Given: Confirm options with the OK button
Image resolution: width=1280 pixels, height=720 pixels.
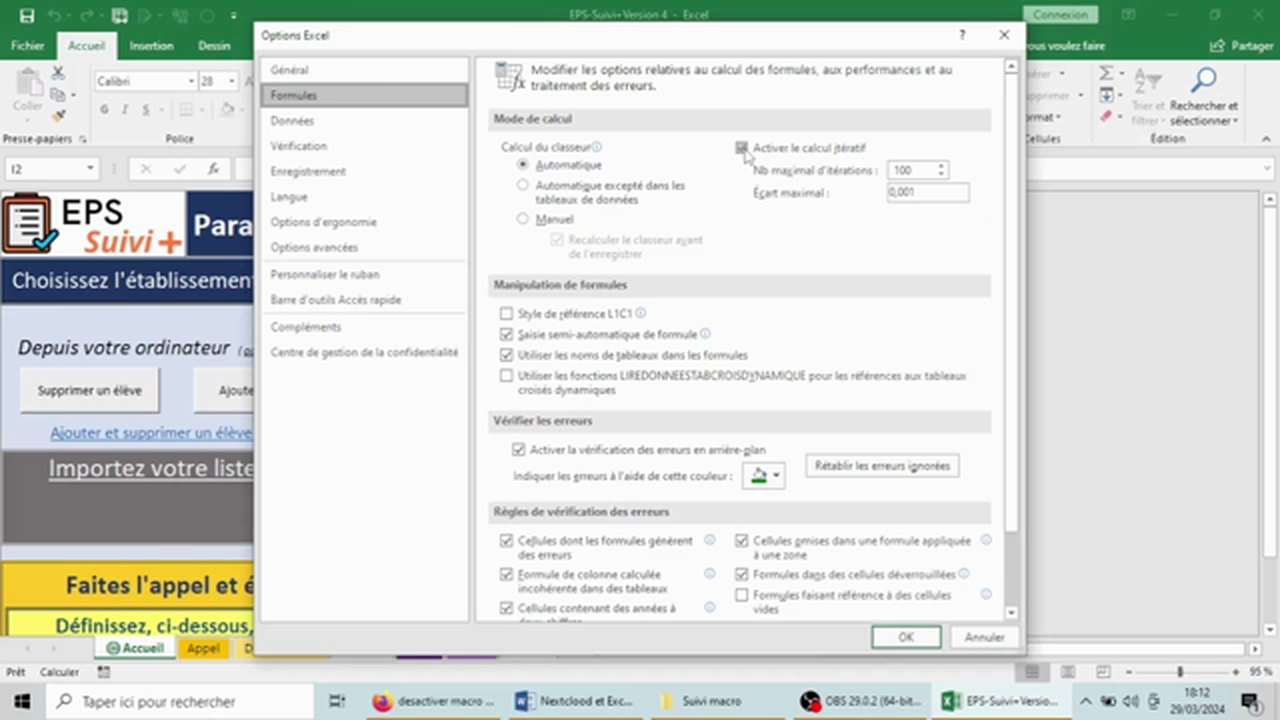Looking at the screenshot, I should click(x=905, y=637).
